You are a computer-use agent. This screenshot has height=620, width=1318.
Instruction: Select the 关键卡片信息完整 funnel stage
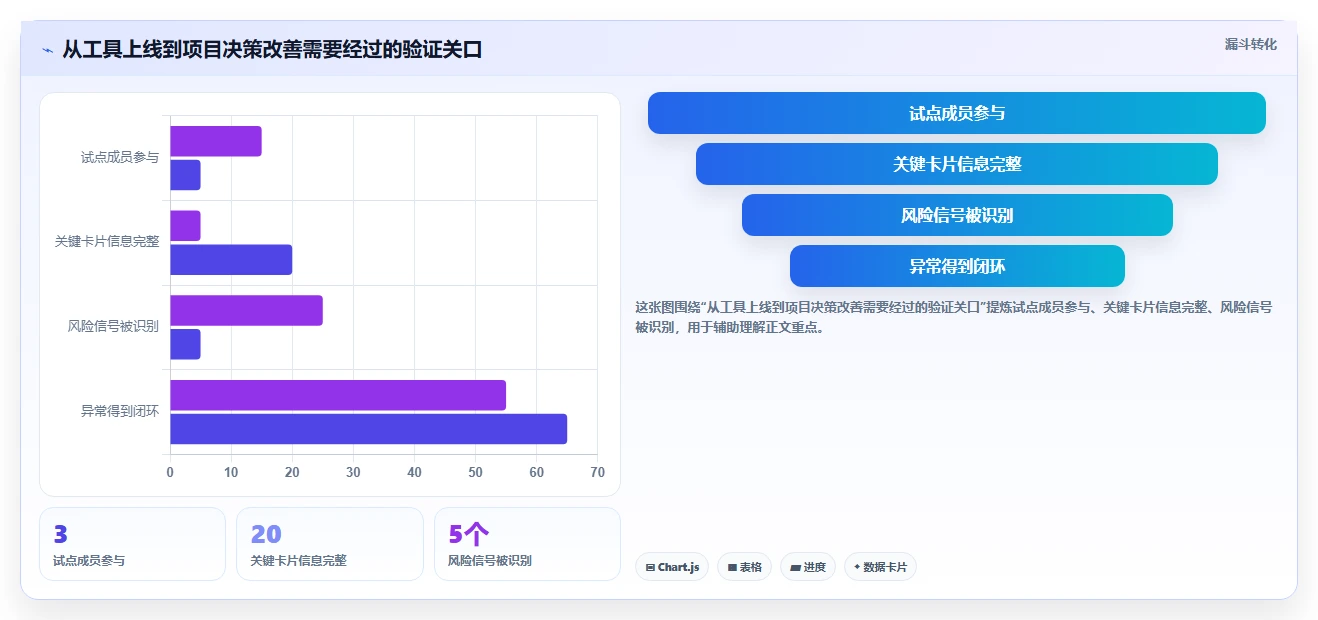957,164
